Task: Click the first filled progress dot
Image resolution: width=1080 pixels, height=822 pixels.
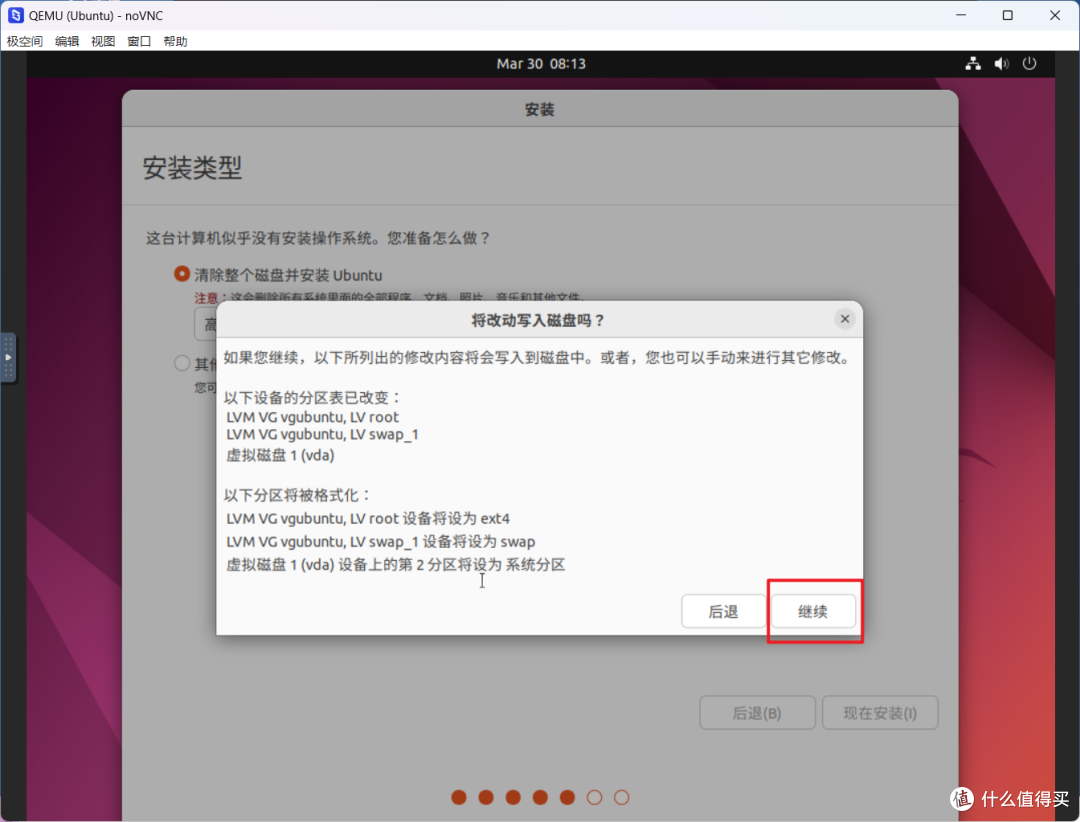Action: [459, 797]
